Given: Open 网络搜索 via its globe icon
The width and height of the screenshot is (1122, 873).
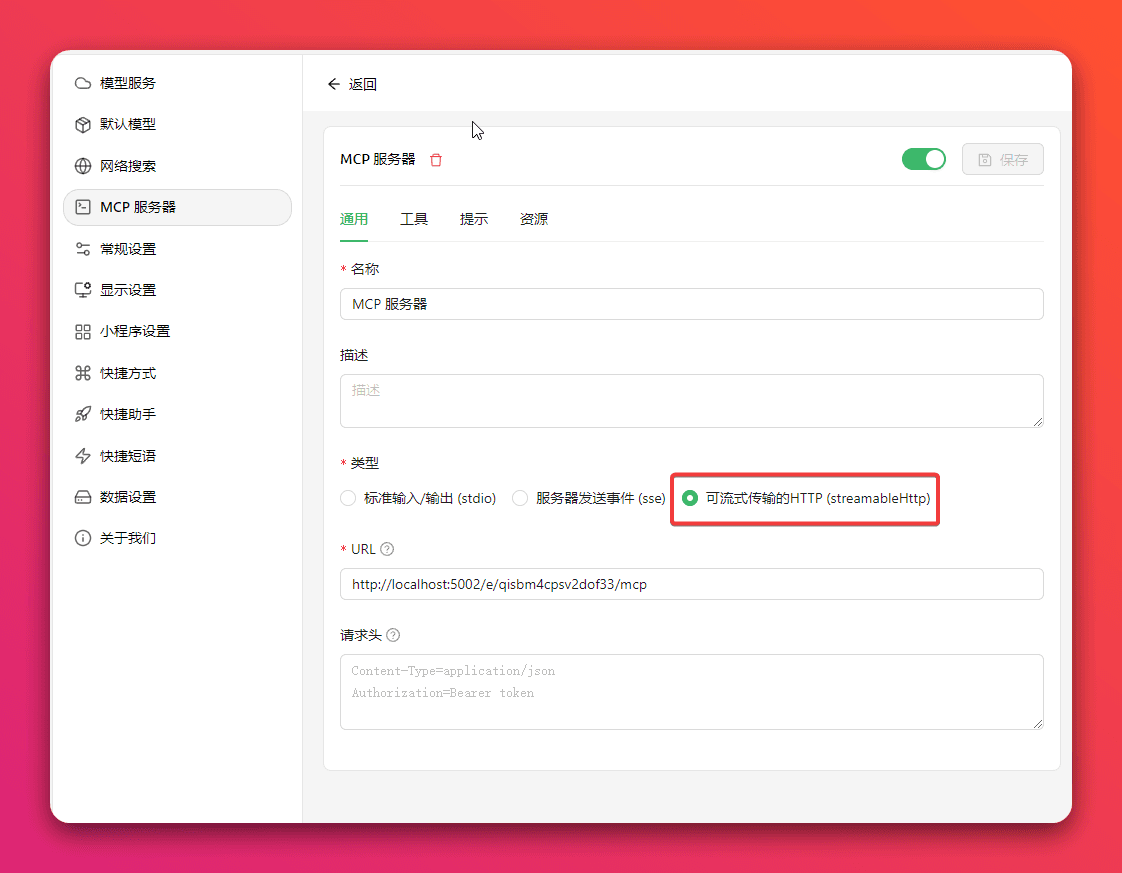Looking at the screenshot, I should pyautogui.click(x=83, y=166).
